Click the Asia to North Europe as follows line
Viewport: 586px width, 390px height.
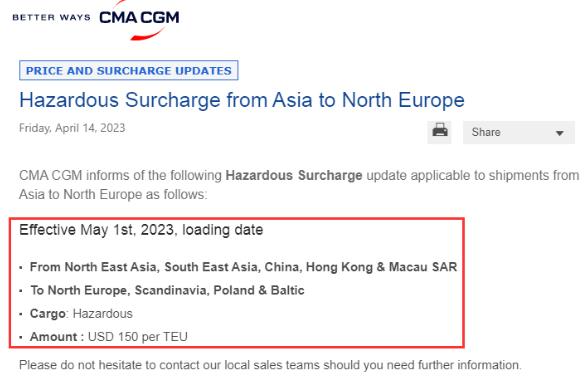[113, 195]
